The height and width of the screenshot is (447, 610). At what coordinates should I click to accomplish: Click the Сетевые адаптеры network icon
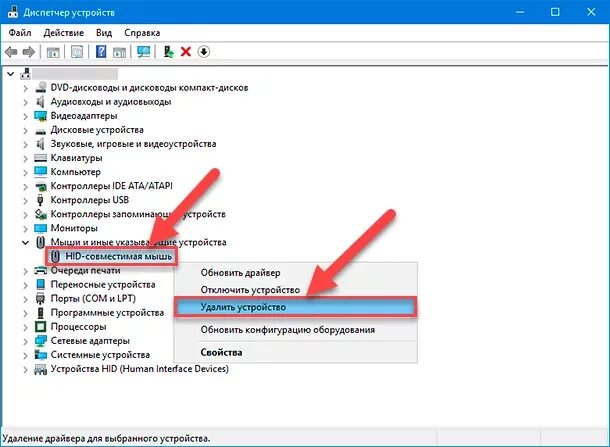click(40, 341)
